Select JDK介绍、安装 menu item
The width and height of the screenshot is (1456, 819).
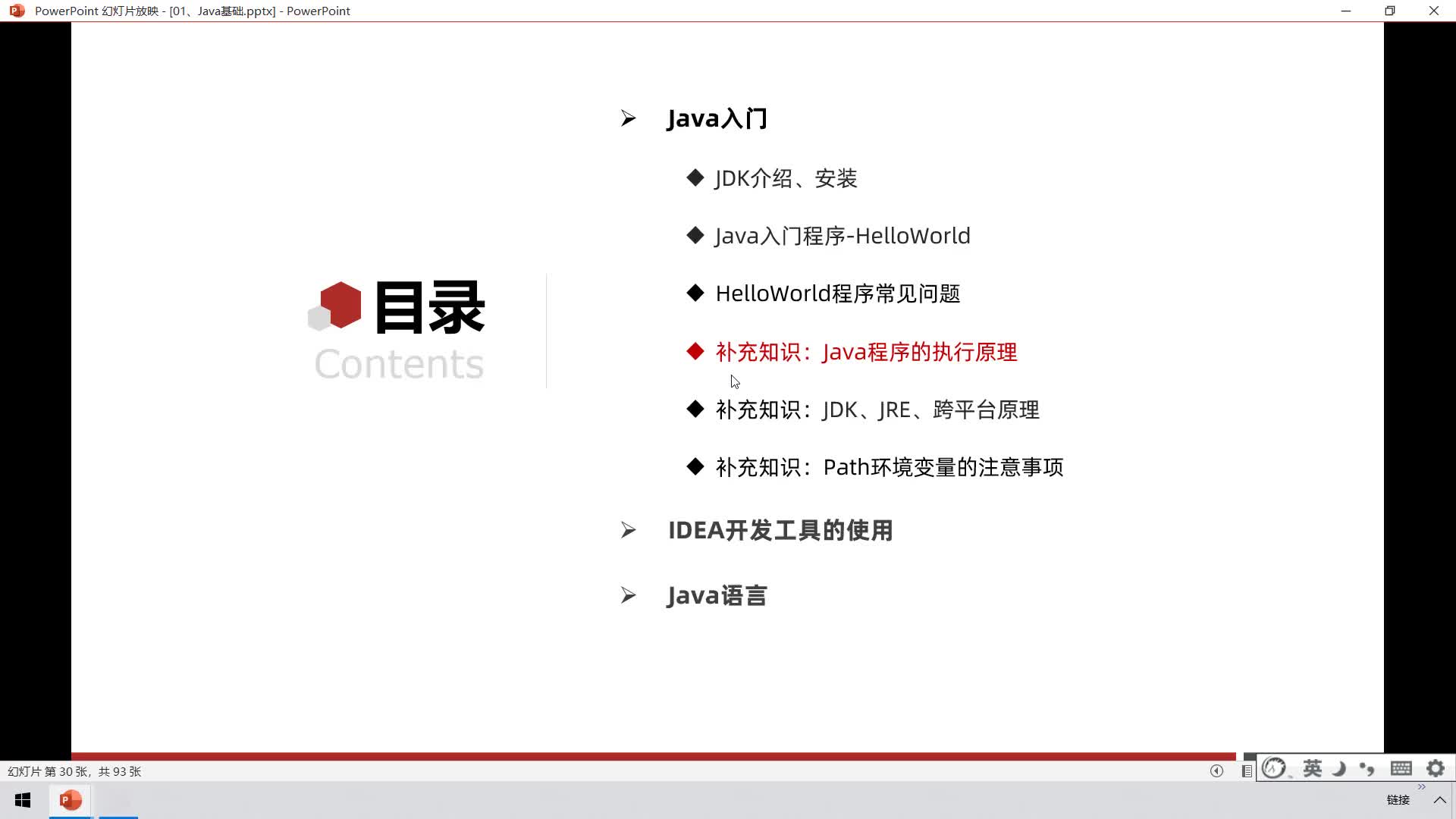coord(786,177)
